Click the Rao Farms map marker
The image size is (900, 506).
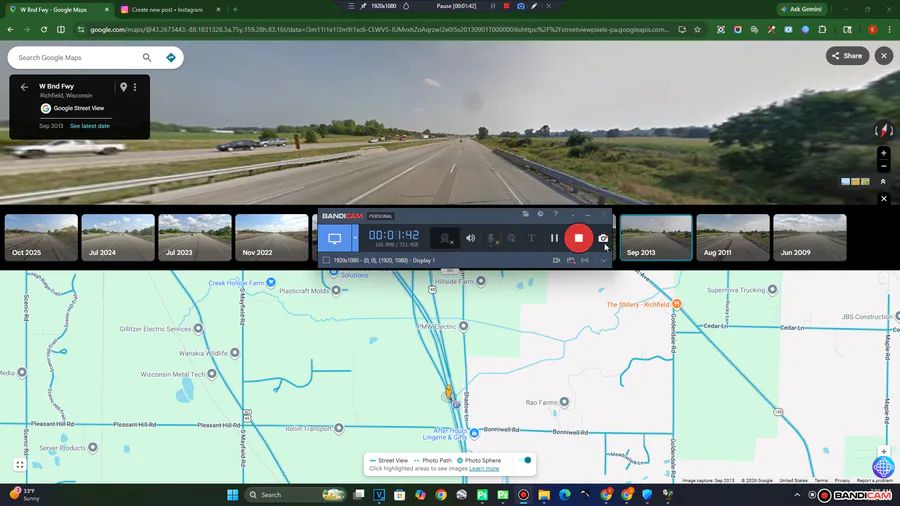coord(564,402)
